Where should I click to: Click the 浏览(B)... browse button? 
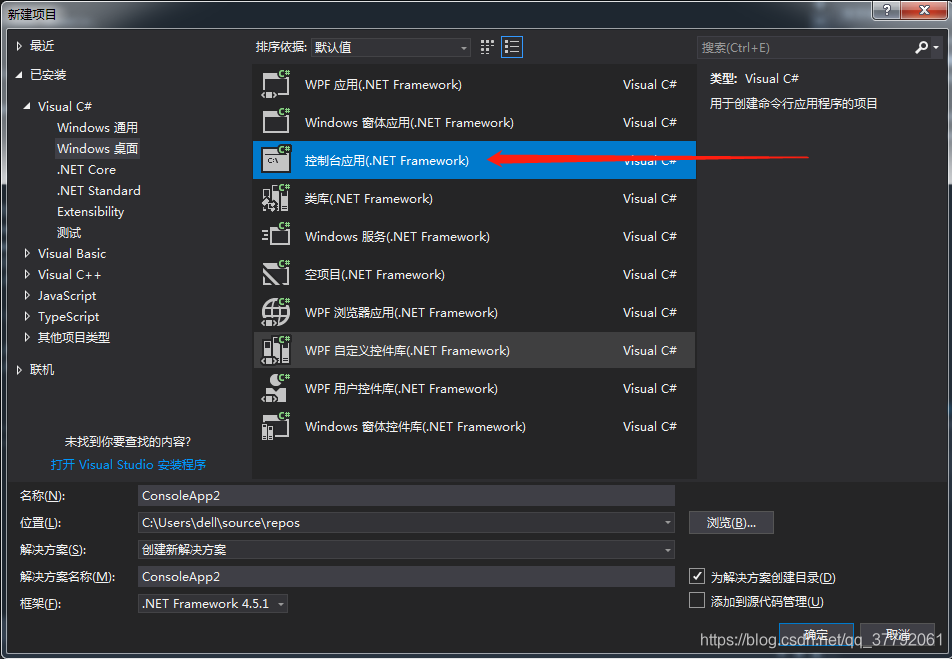point(731,523)
